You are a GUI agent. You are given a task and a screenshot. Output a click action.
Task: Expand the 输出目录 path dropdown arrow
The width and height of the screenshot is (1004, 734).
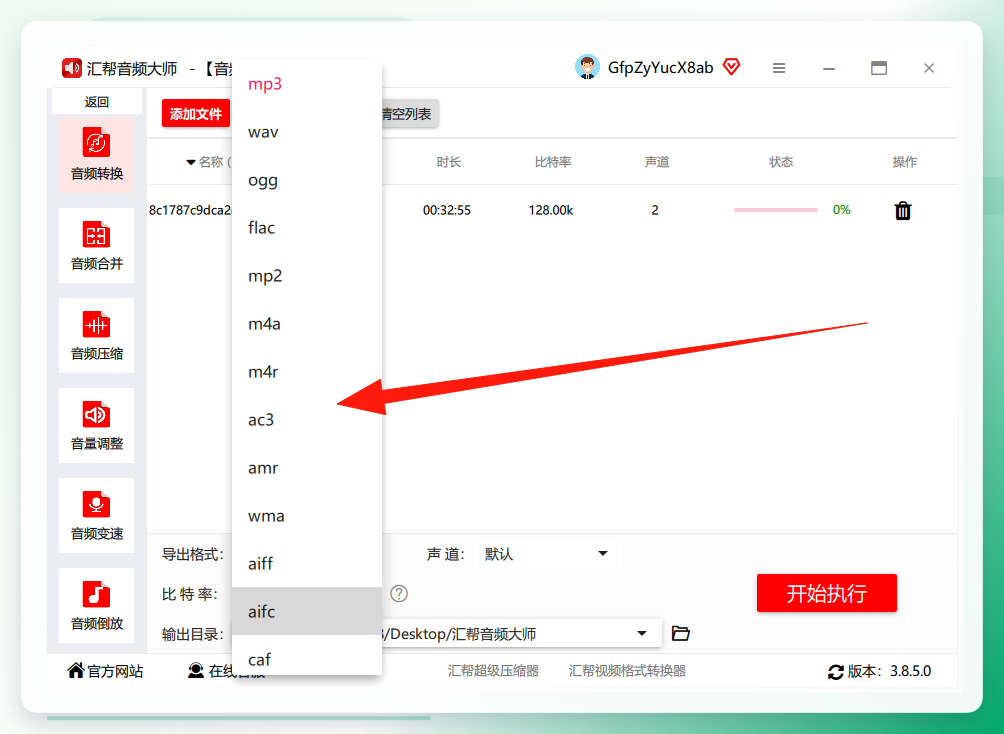642,633
